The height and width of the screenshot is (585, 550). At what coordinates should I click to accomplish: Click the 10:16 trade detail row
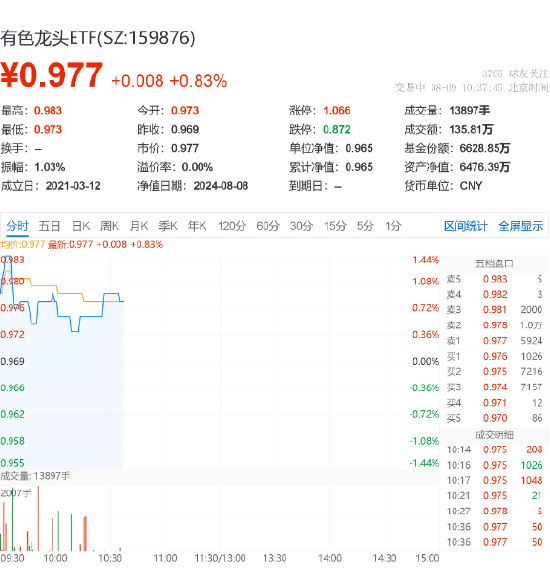(494, 466)
